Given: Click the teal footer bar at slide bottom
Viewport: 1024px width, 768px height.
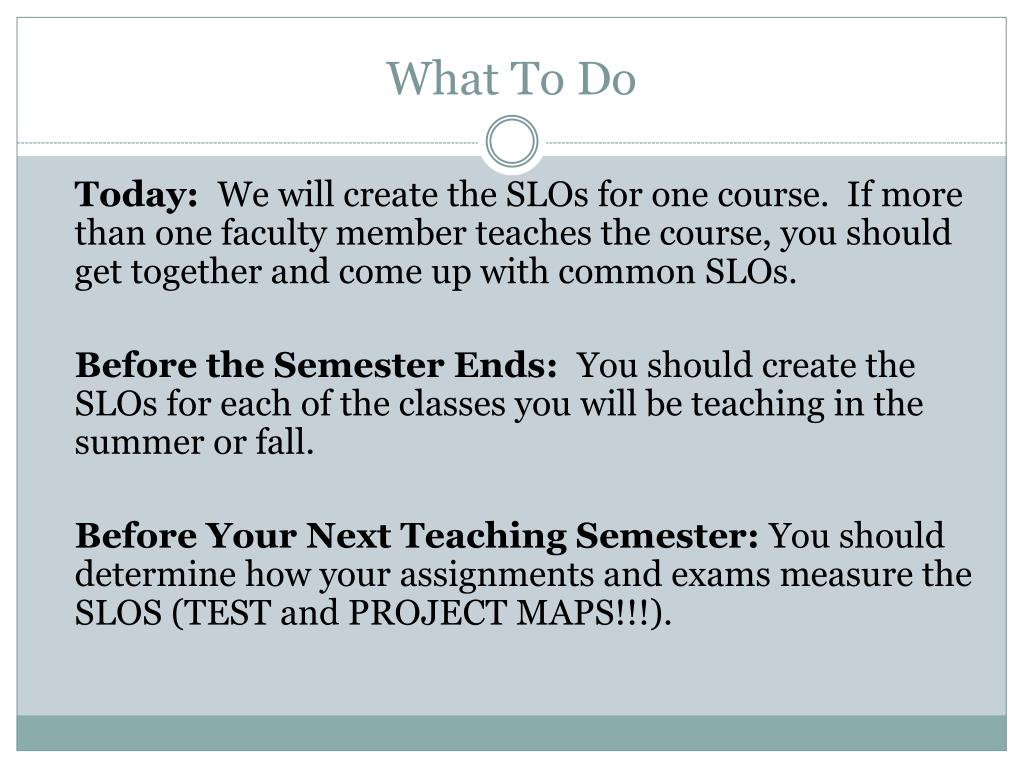Looking at the screenshot, I should (x=512, y=733).
